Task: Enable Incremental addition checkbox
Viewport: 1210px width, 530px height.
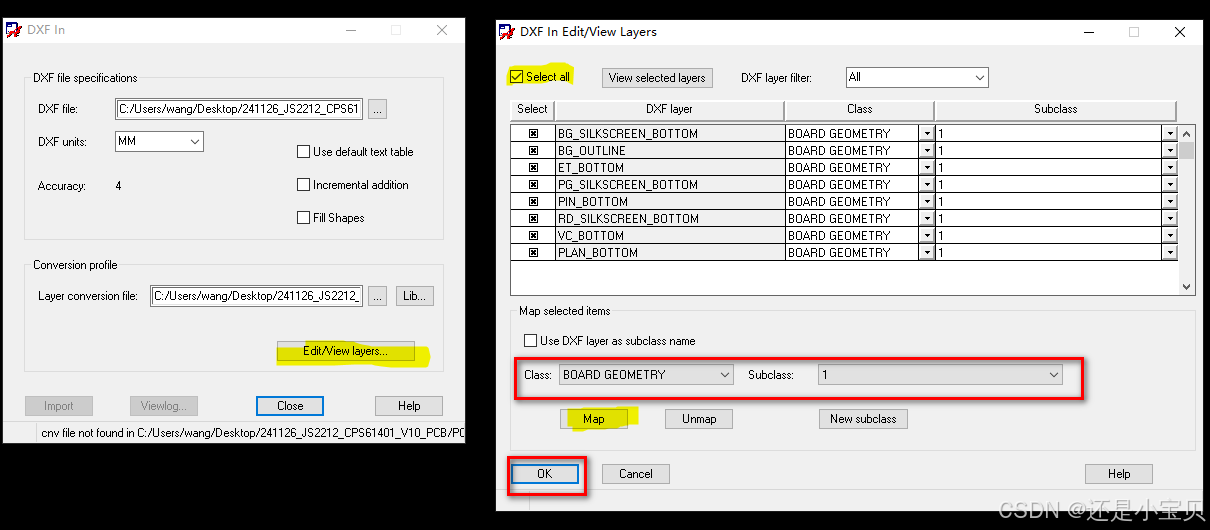Action: (x=304, y=185)
